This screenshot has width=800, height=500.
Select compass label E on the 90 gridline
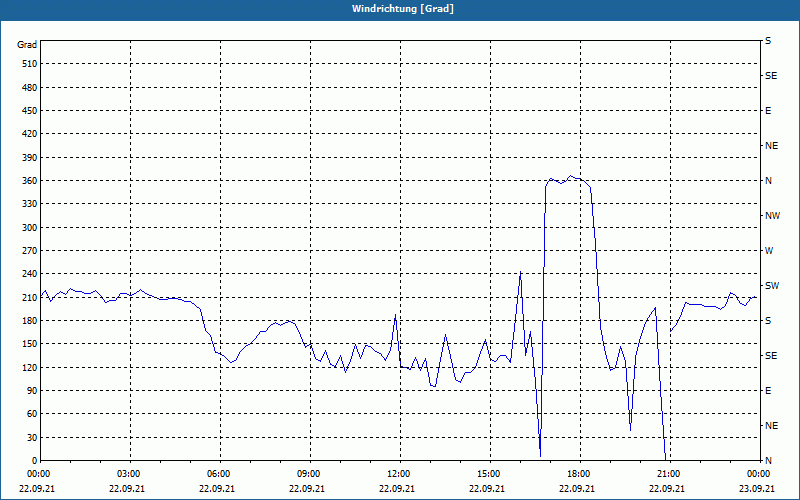tap(768, 390)
